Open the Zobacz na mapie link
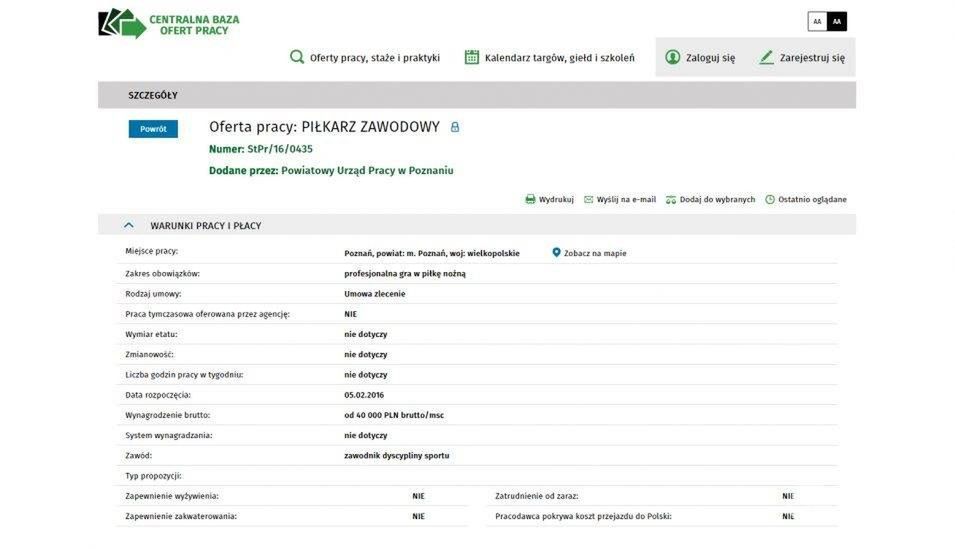 (595, 253)
